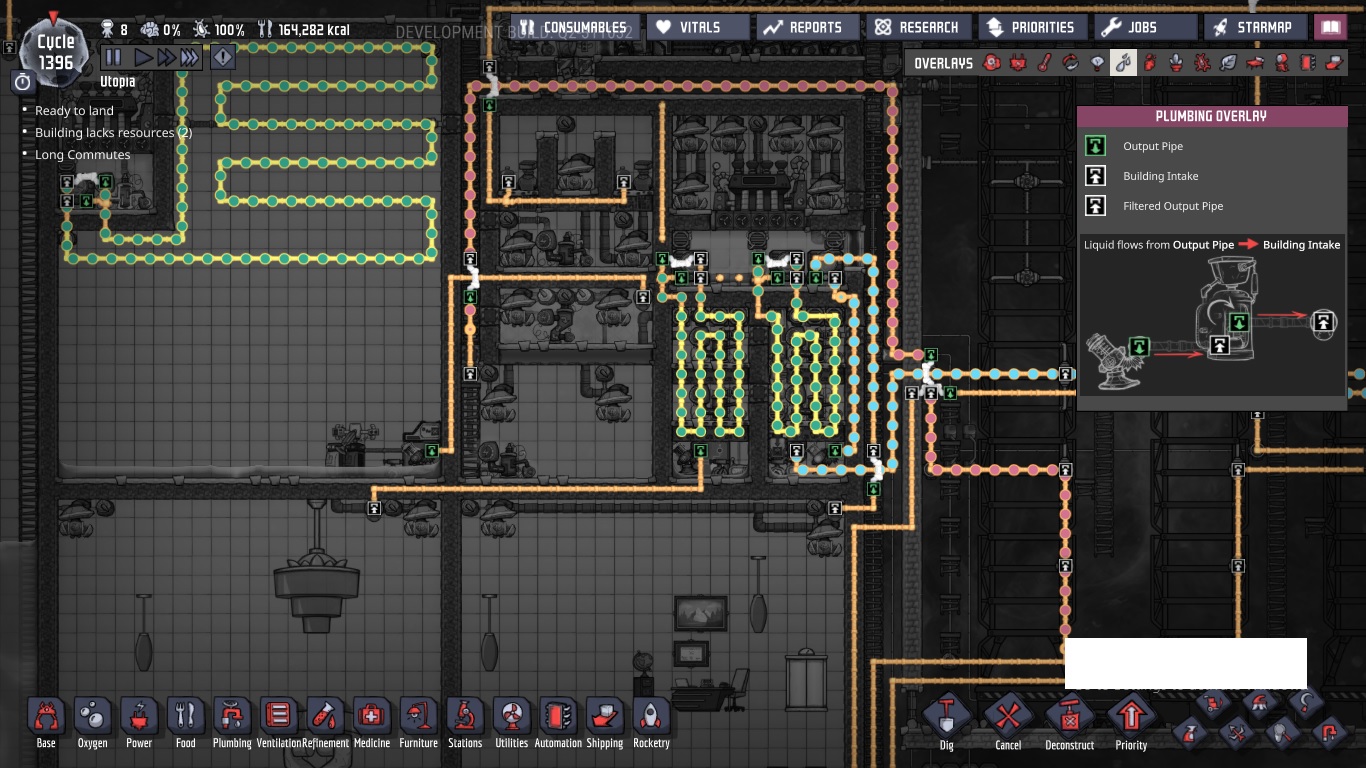Expand the Shipping build category
This screenshot has height=768, width=1366.
[605, 722]
